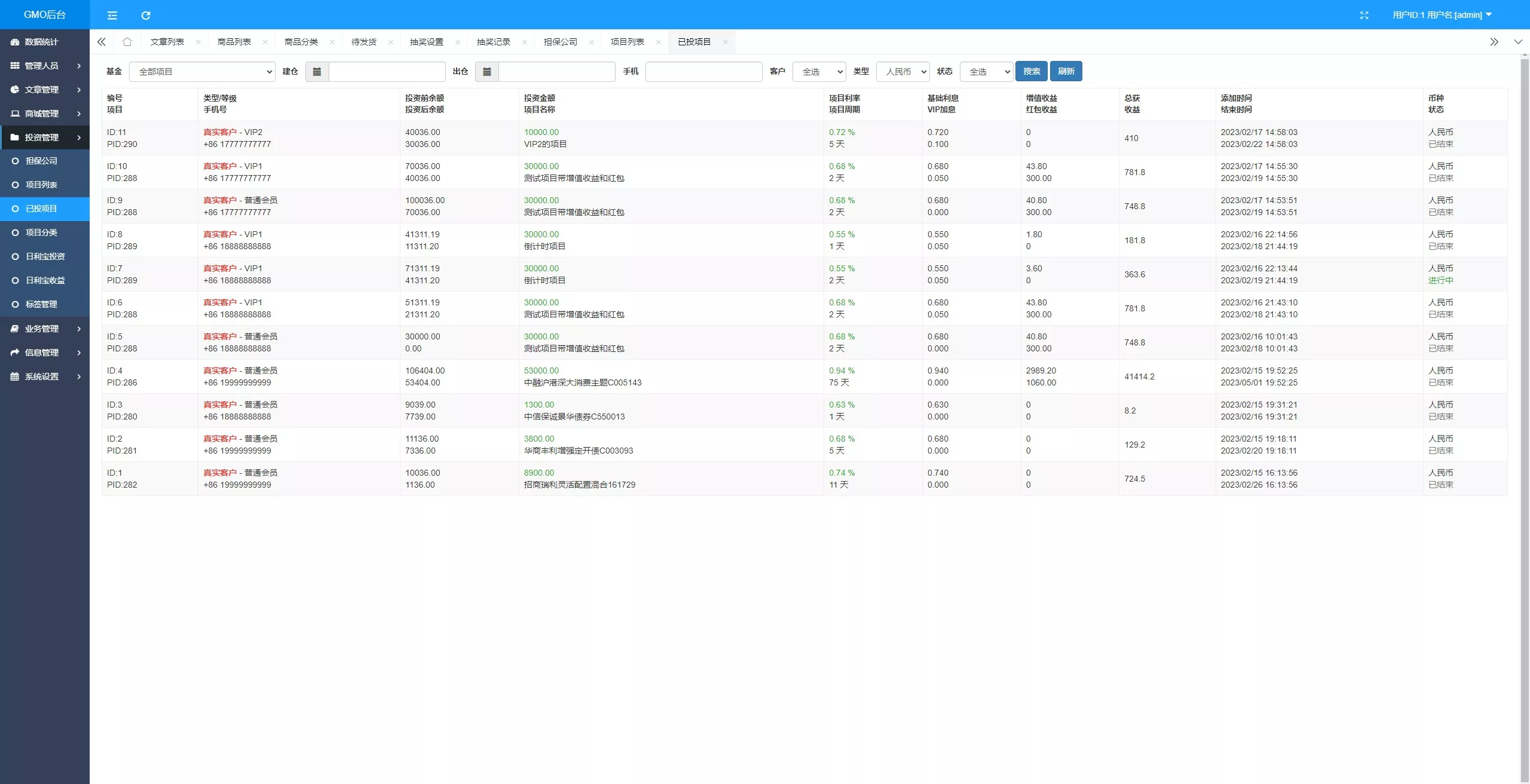Go to home tab icon

pyautogui.click(x=127, y=42)
